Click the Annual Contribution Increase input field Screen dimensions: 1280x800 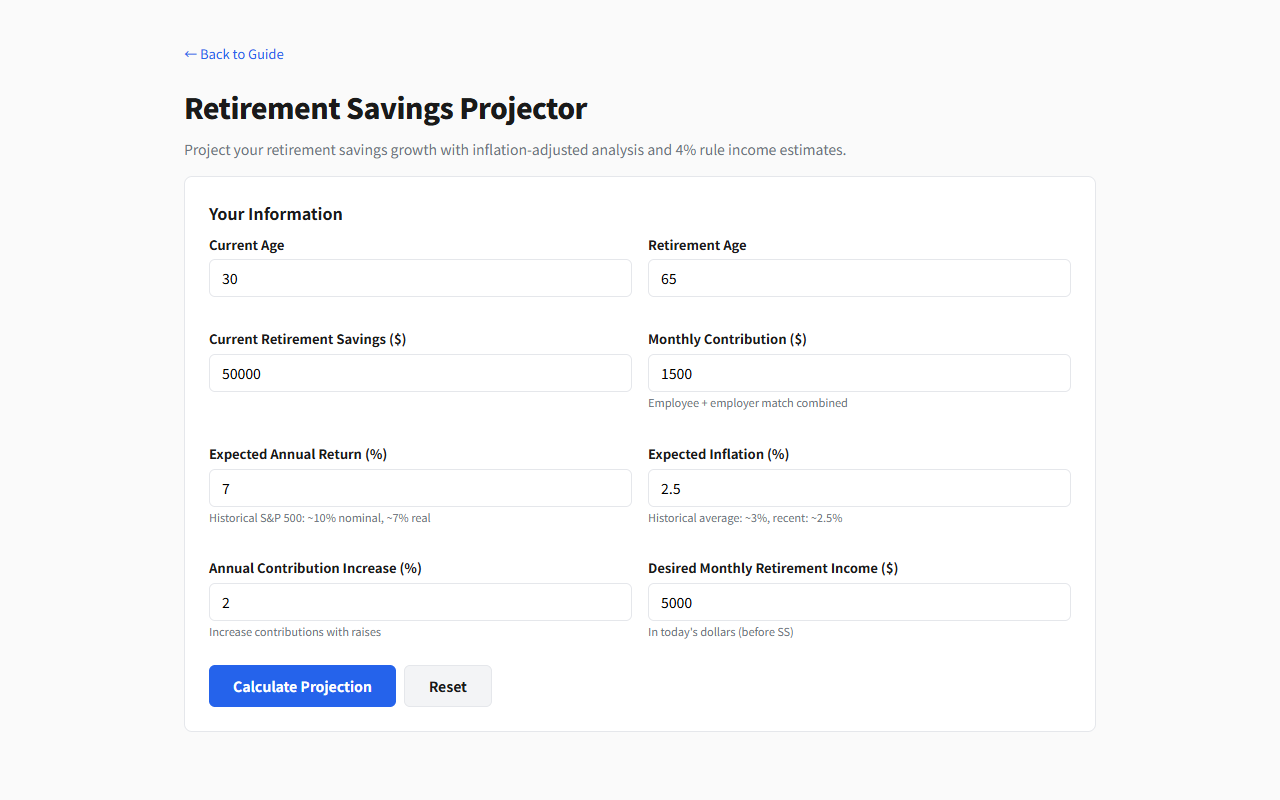[420, 602]
